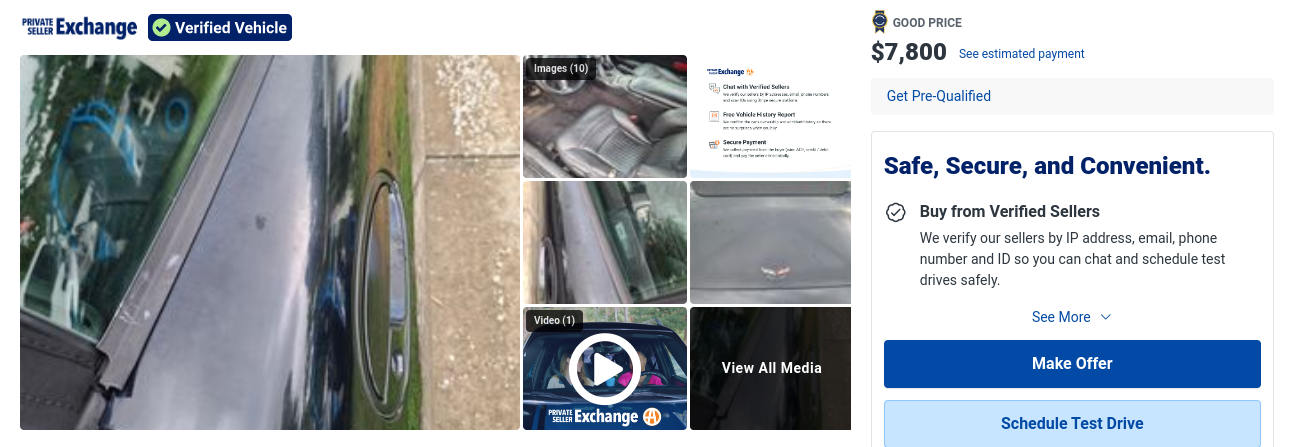Open View All Media tile
1304x447 pixels.
[x=771, y=368]
